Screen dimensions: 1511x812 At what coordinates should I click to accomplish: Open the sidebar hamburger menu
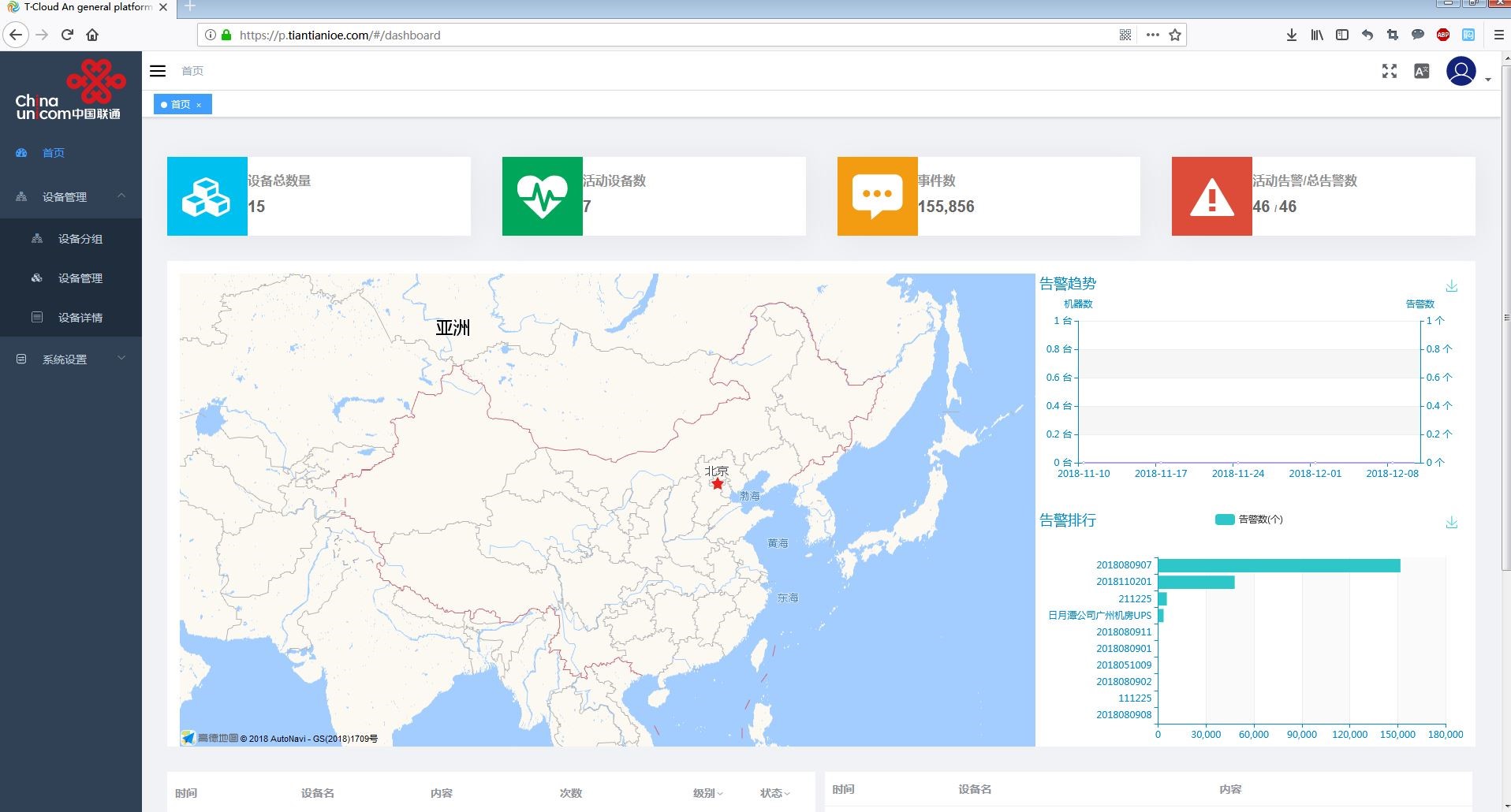click(x=158, y=71)
